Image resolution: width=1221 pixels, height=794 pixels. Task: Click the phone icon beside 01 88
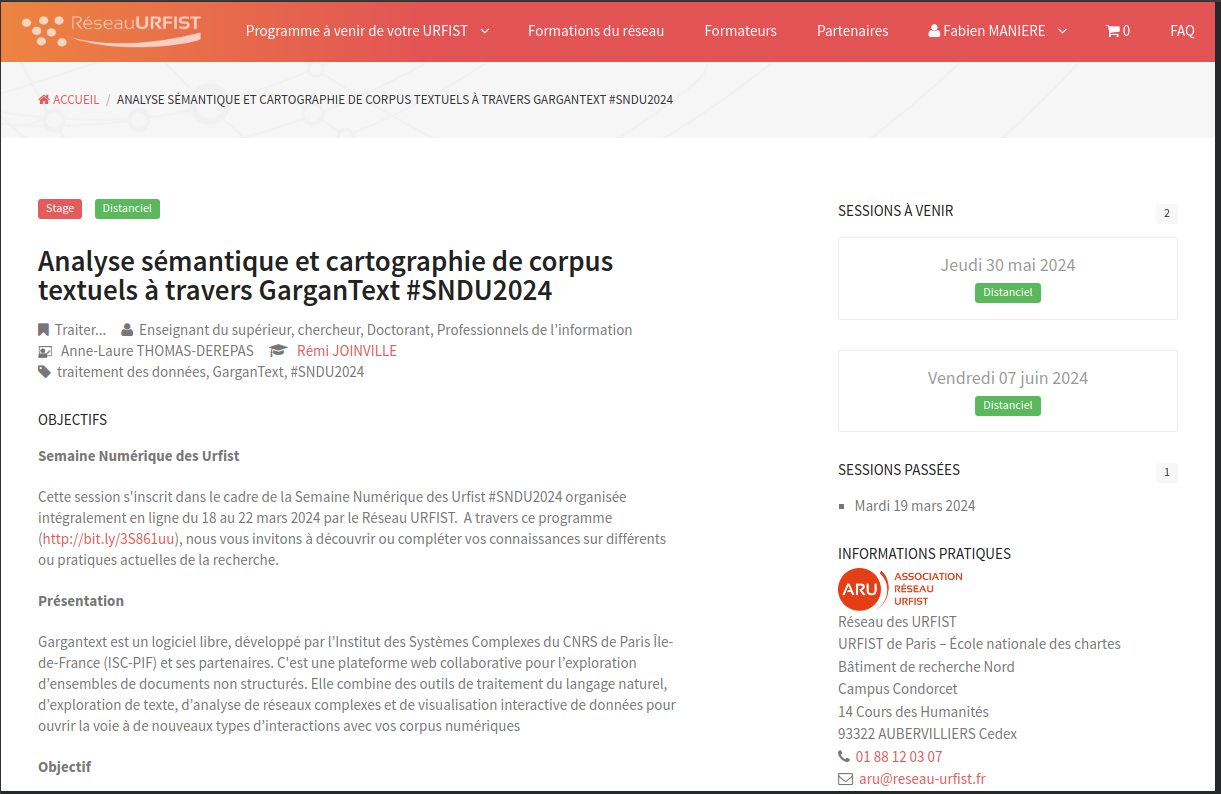click(844, 757)
